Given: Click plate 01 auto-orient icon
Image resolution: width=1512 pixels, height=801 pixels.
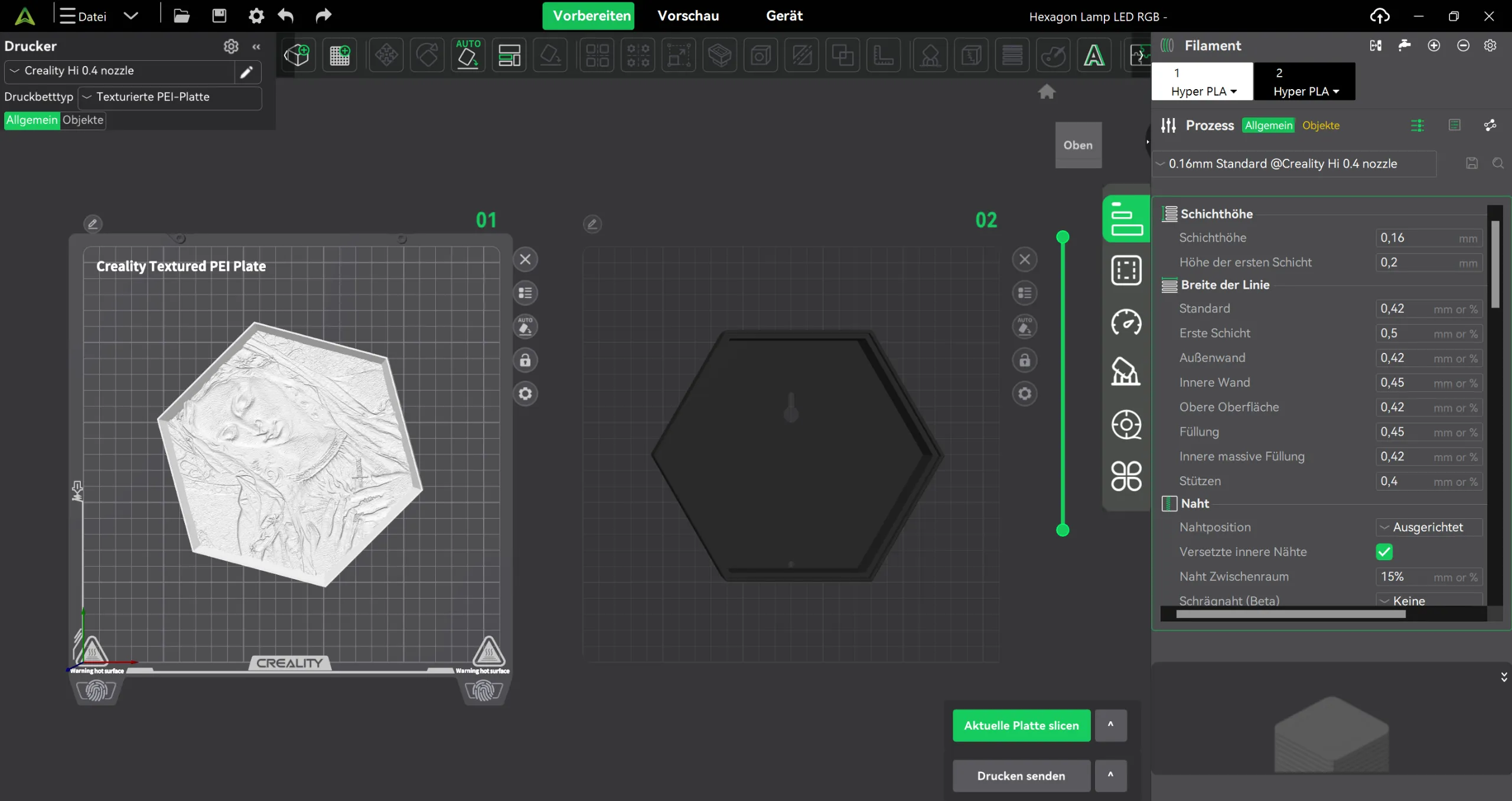Looking at the screenshot, I should (525, 326).
